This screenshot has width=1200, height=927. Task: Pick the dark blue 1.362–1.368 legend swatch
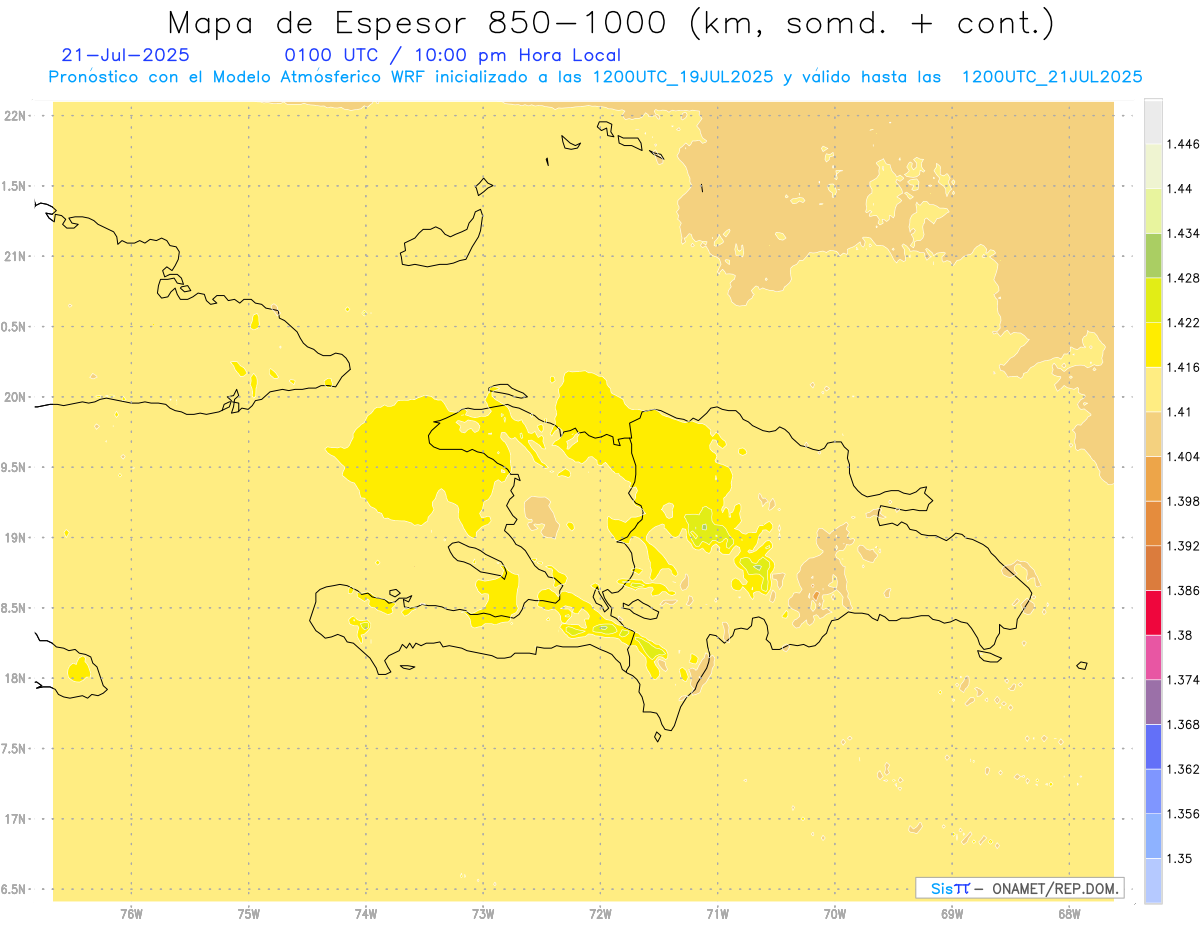point(1153,746)
